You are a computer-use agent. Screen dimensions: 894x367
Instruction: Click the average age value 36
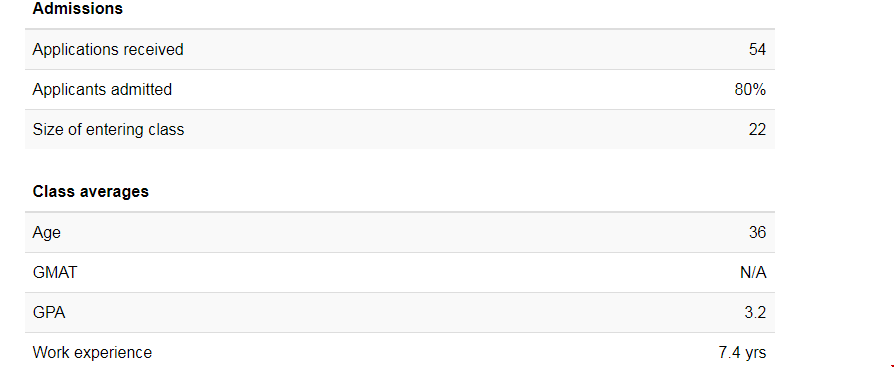(757, 233)
